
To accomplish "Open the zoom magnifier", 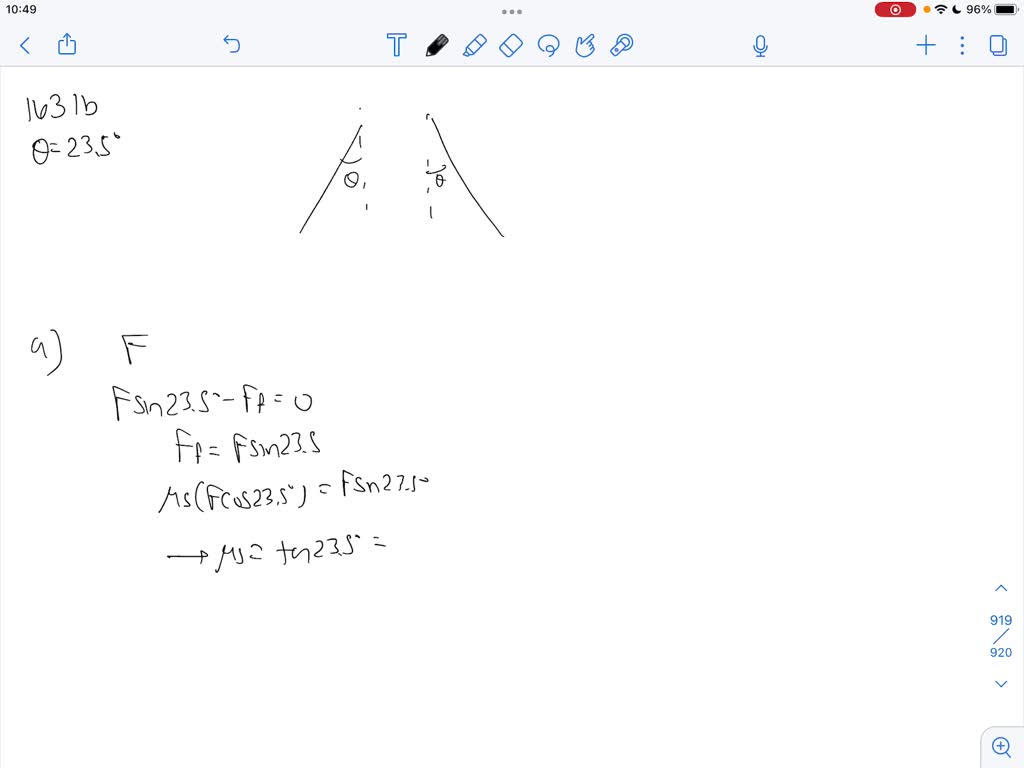I will [x=1002, y=746].
